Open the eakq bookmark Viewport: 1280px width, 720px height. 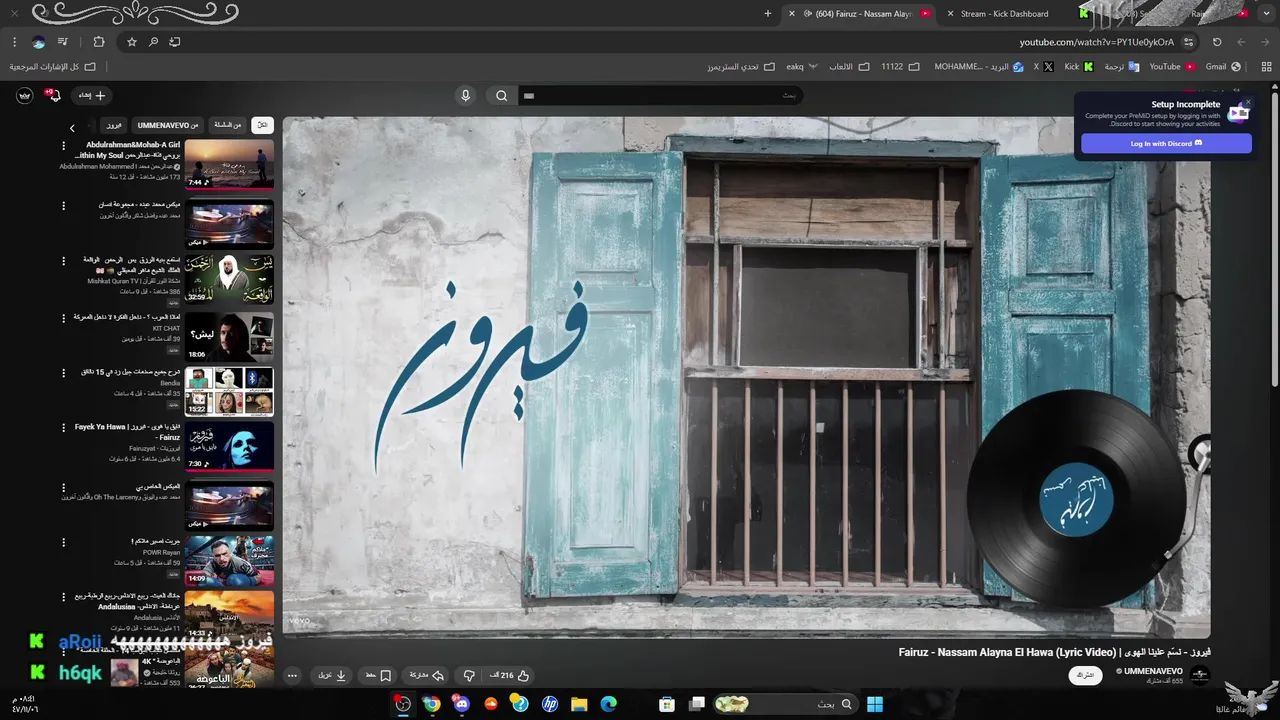802,67
